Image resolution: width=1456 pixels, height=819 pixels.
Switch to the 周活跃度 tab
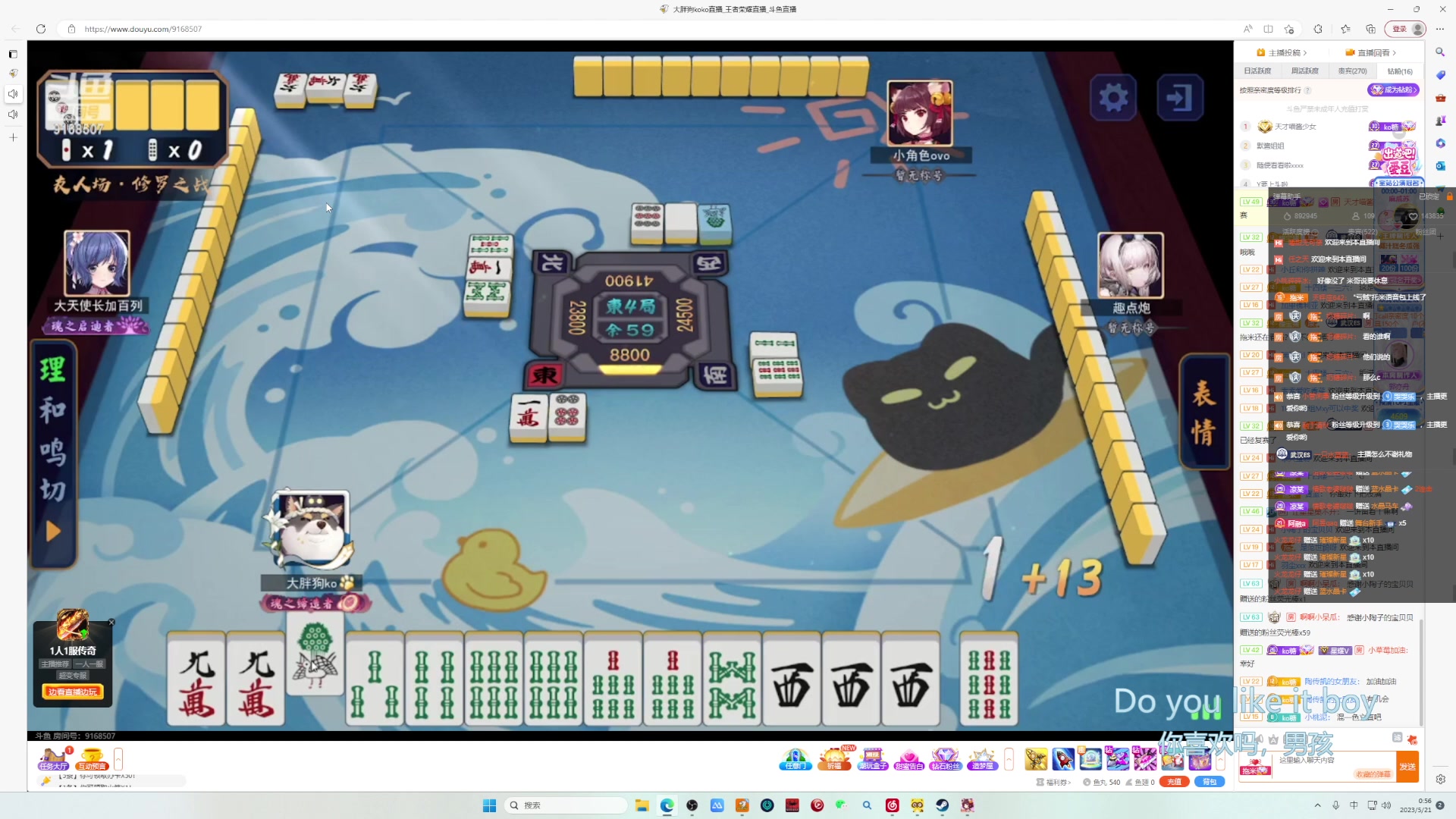(x=1304, y=71)
